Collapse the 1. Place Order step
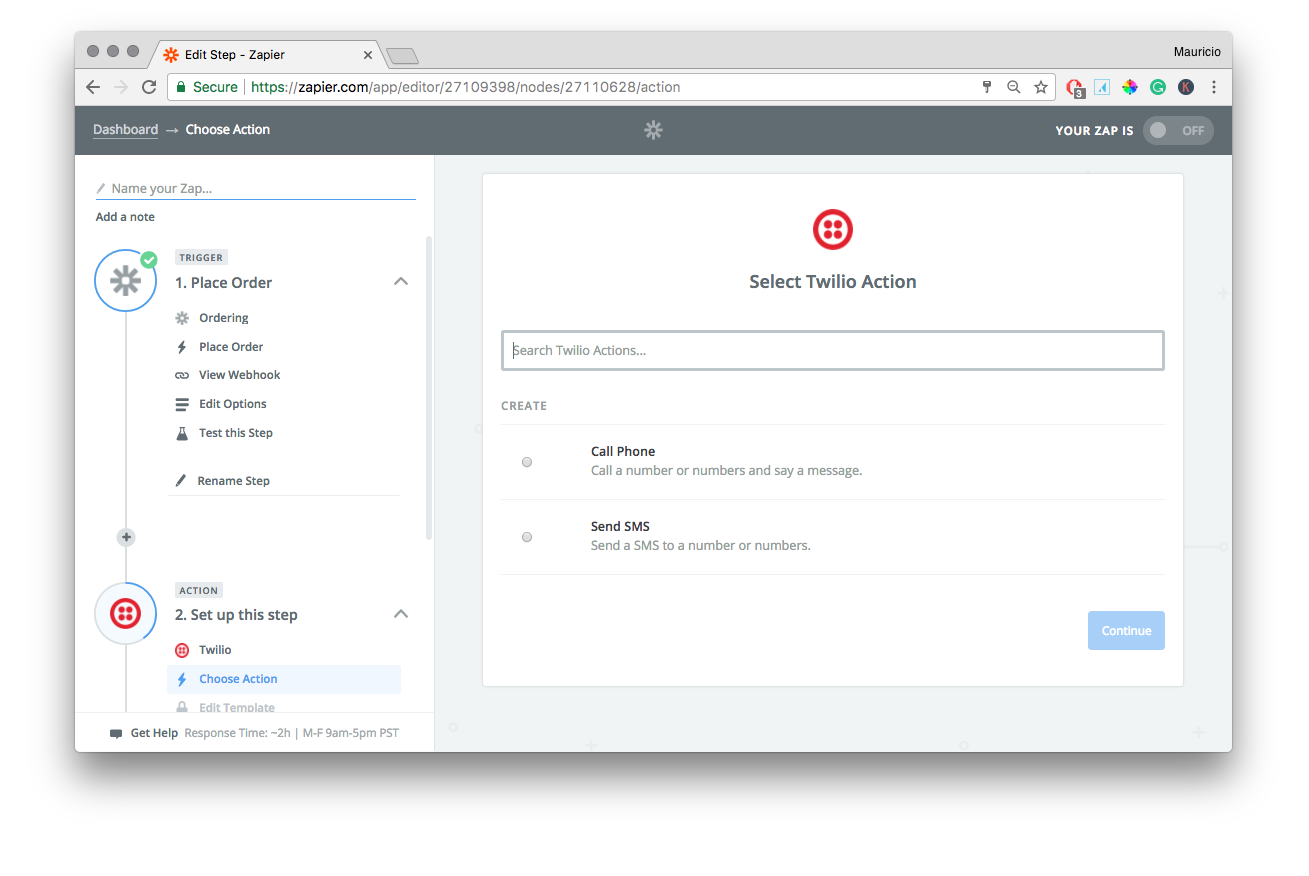This screenshot has width=1309, height=876. click(x=401, y=282)
